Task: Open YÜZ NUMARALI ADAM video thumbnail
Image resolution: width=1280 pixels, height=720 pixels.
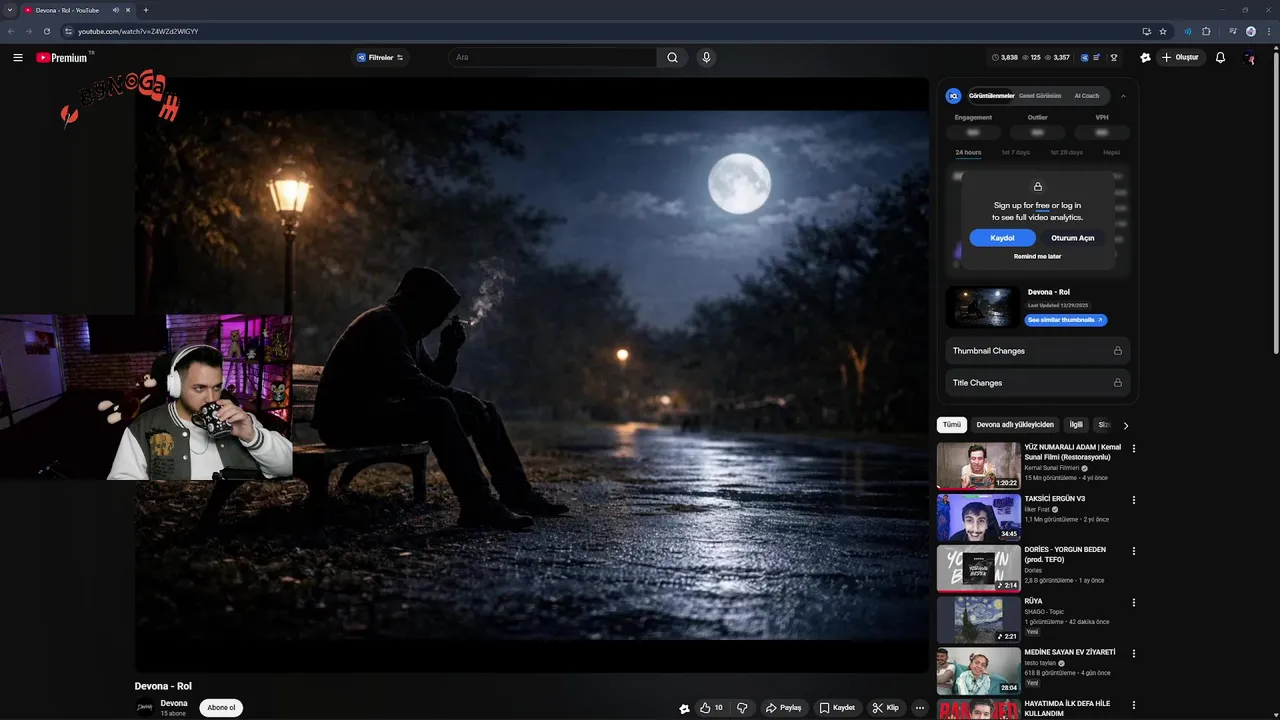Action: [x=978, y=465]
